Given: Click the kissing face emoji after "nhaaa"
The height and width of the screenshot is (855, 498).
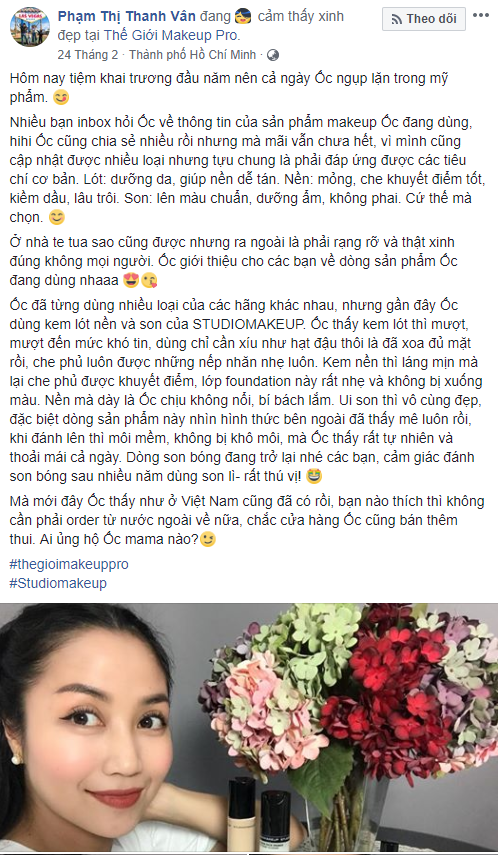Looking at the screenshot, I should pos(149,281).
